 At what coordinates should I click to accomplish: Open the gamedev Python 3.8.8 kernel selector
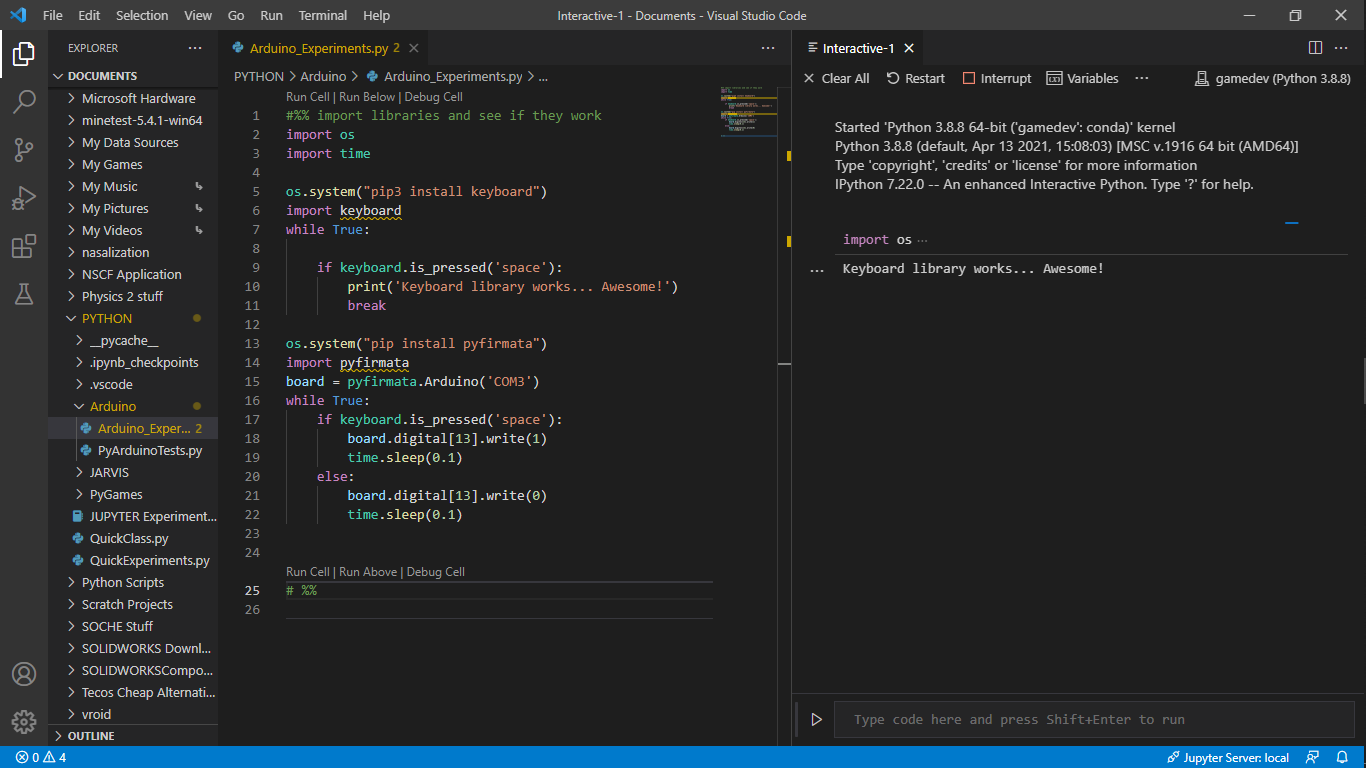[x=1272, y=78]
